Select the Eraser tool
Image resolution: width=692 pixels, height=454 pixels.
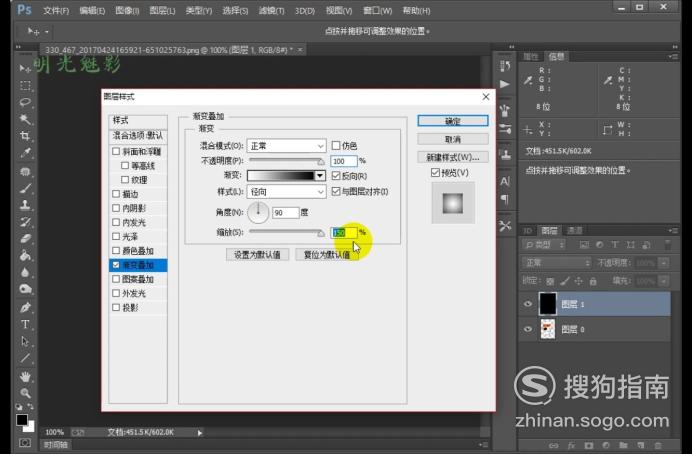pos(25,238)
